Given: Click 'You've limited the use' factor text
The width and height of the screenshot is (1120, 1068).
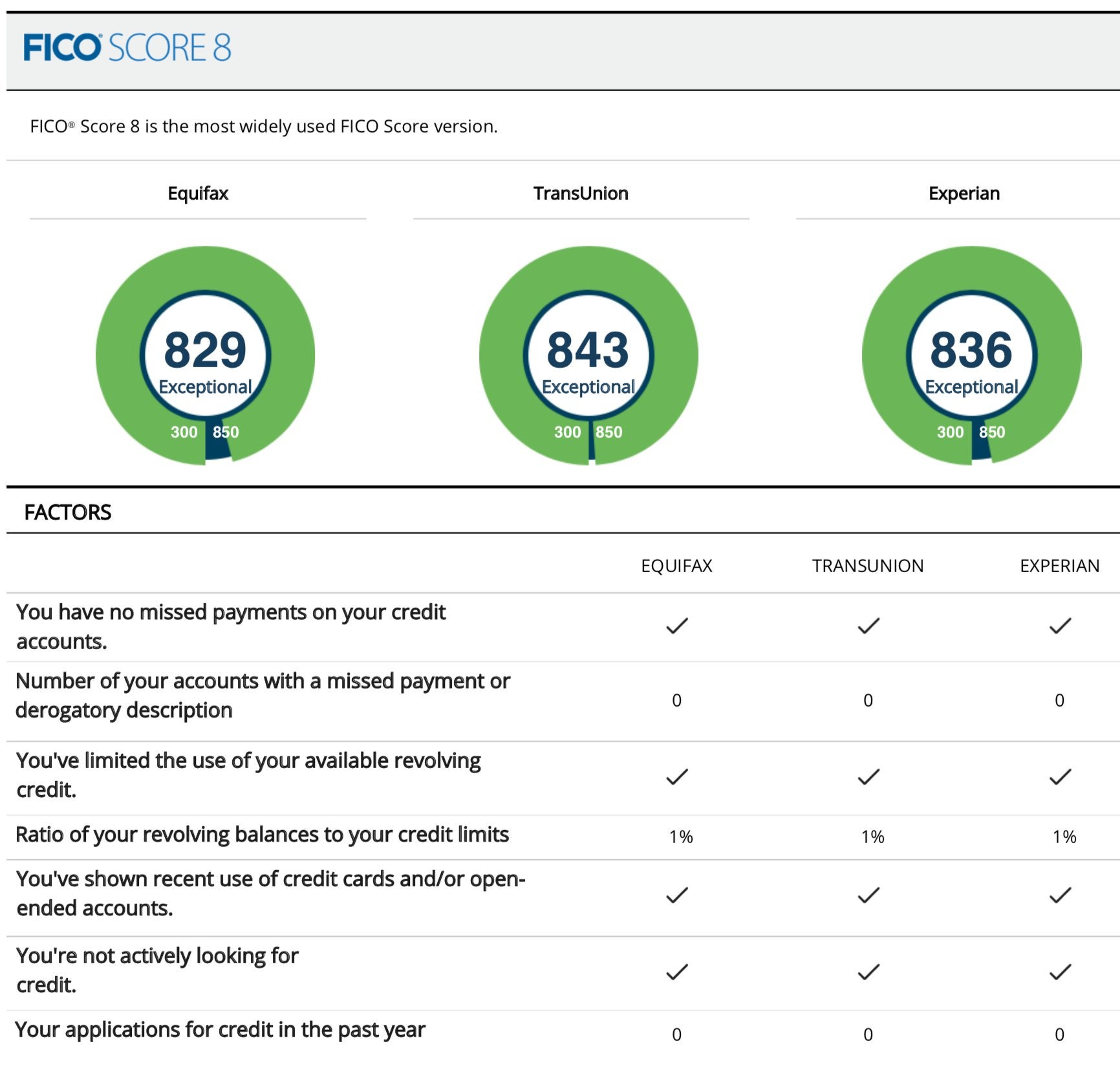Looking at the screenshot, I should click(x=248, y=774).
